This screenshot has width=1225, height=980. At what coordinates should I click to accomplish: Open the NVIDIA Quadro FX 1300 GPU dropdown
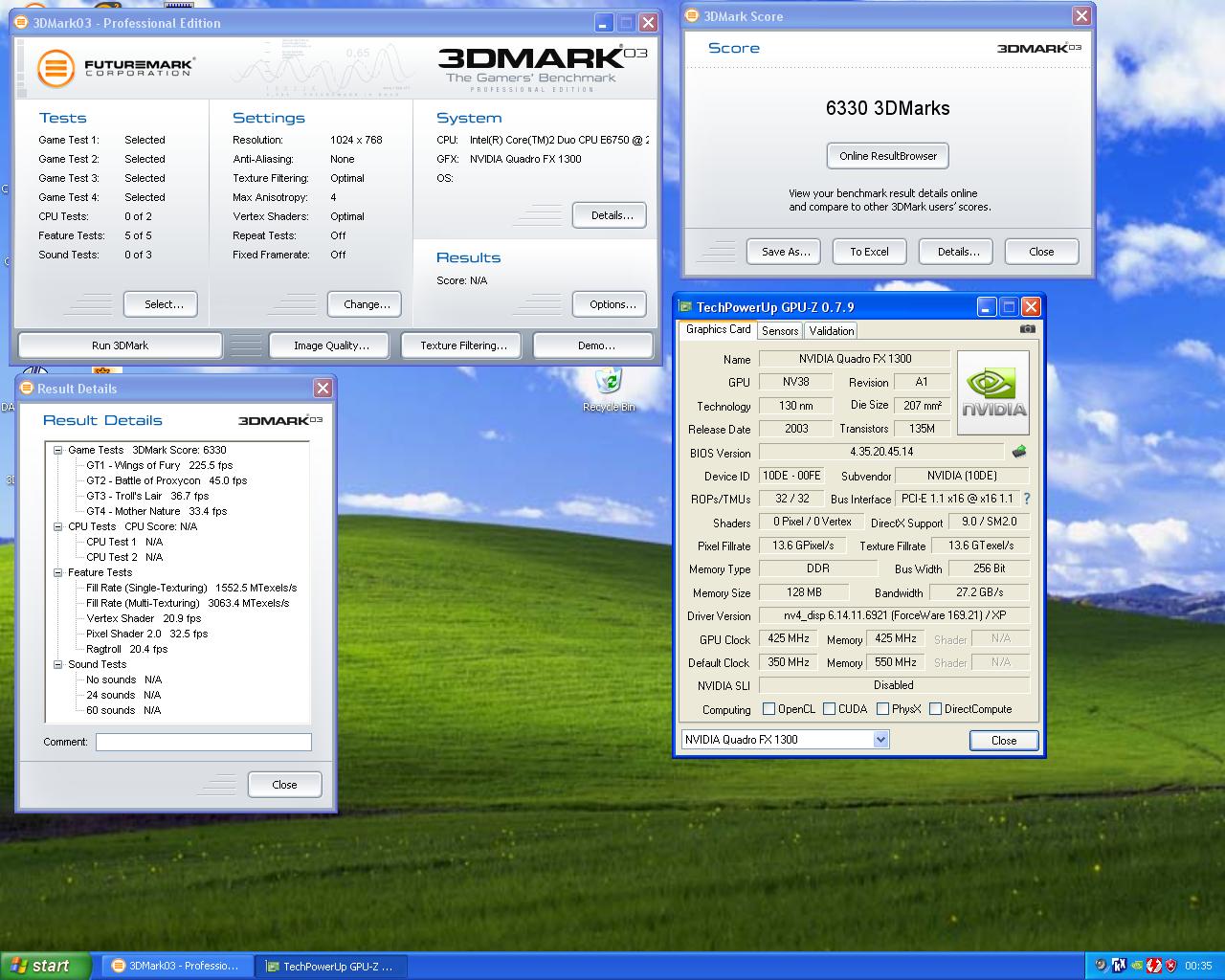[881, 740]
